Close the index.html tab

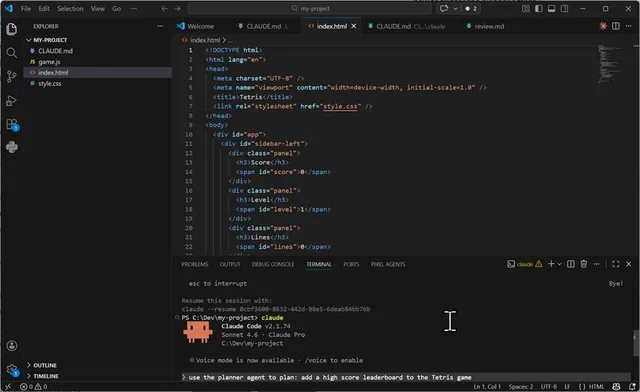coord(353,26)
